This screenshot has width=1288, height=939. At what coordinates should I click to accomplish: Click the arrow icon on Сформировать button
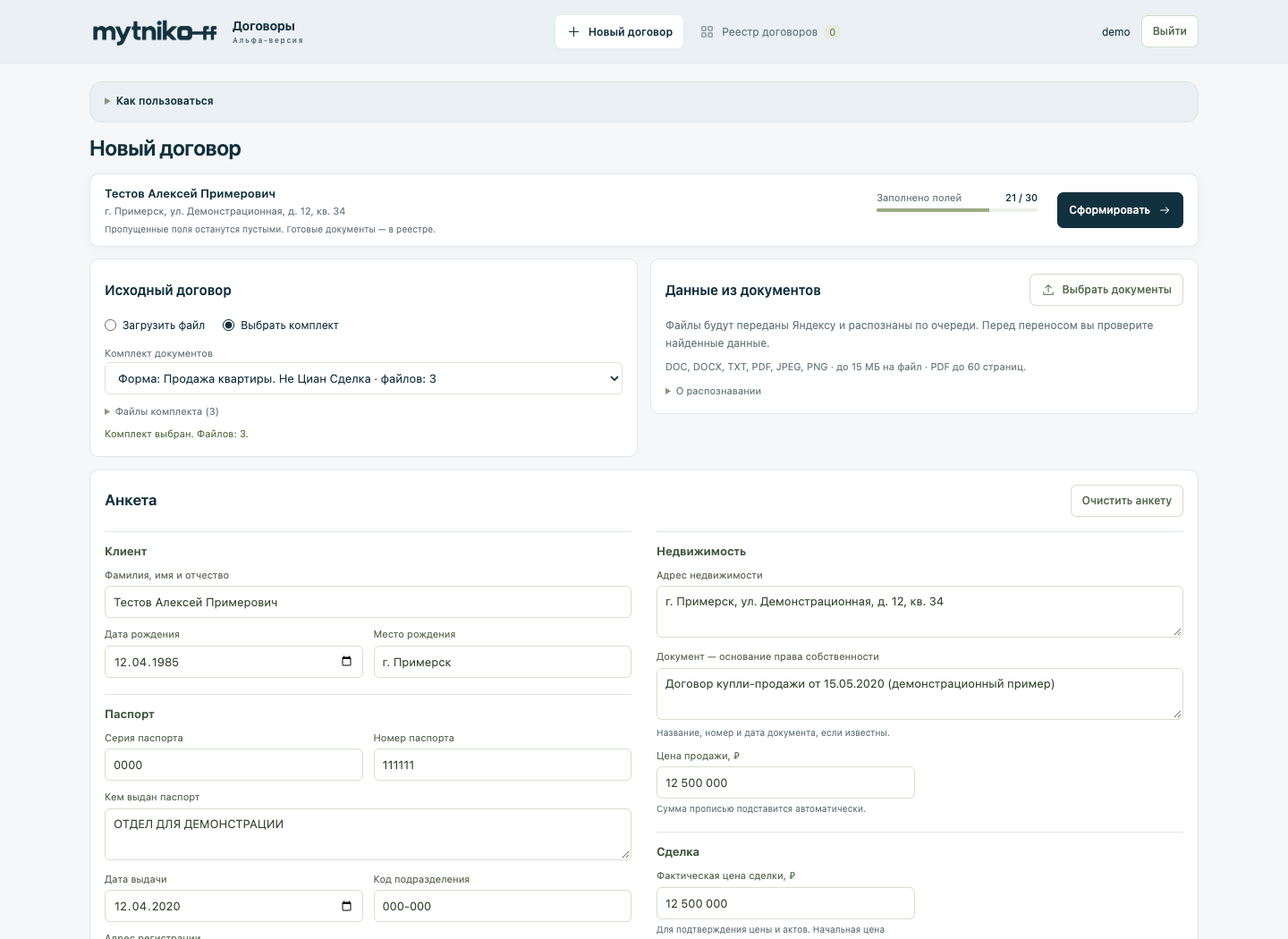pyautogui.click(x=1165, y=210)
